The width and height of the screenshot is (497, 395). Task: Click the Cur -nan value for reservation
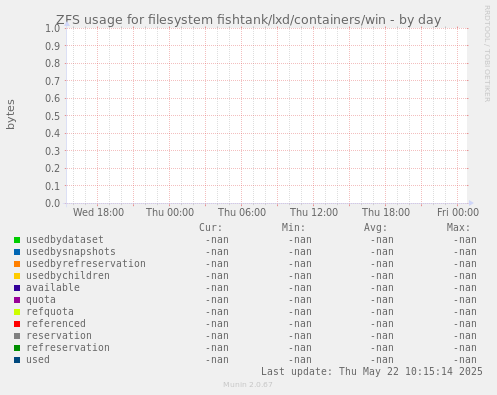(217, 336)
